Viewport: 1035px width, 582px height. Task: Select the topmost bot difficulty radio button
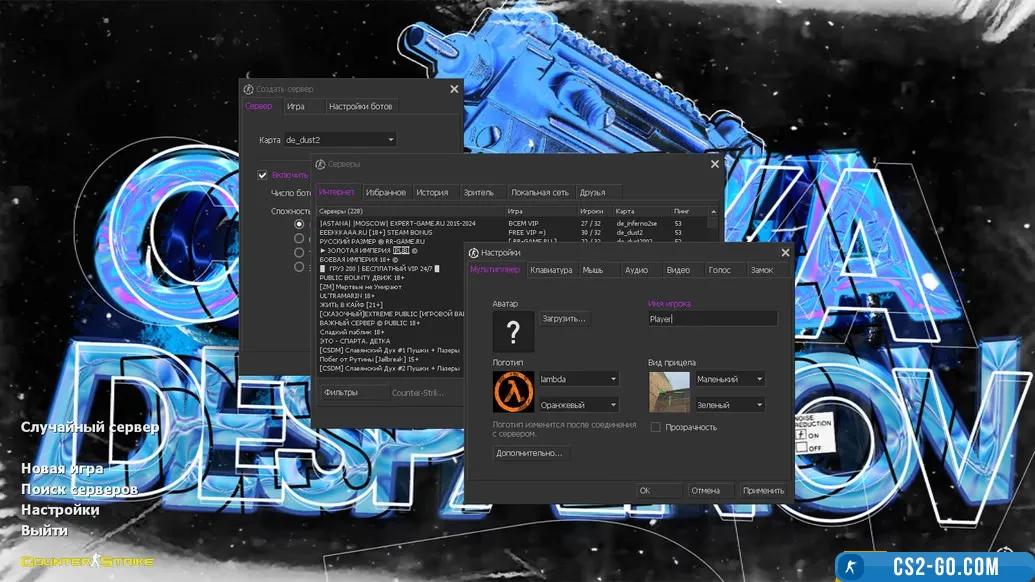(x=299, y=224)
